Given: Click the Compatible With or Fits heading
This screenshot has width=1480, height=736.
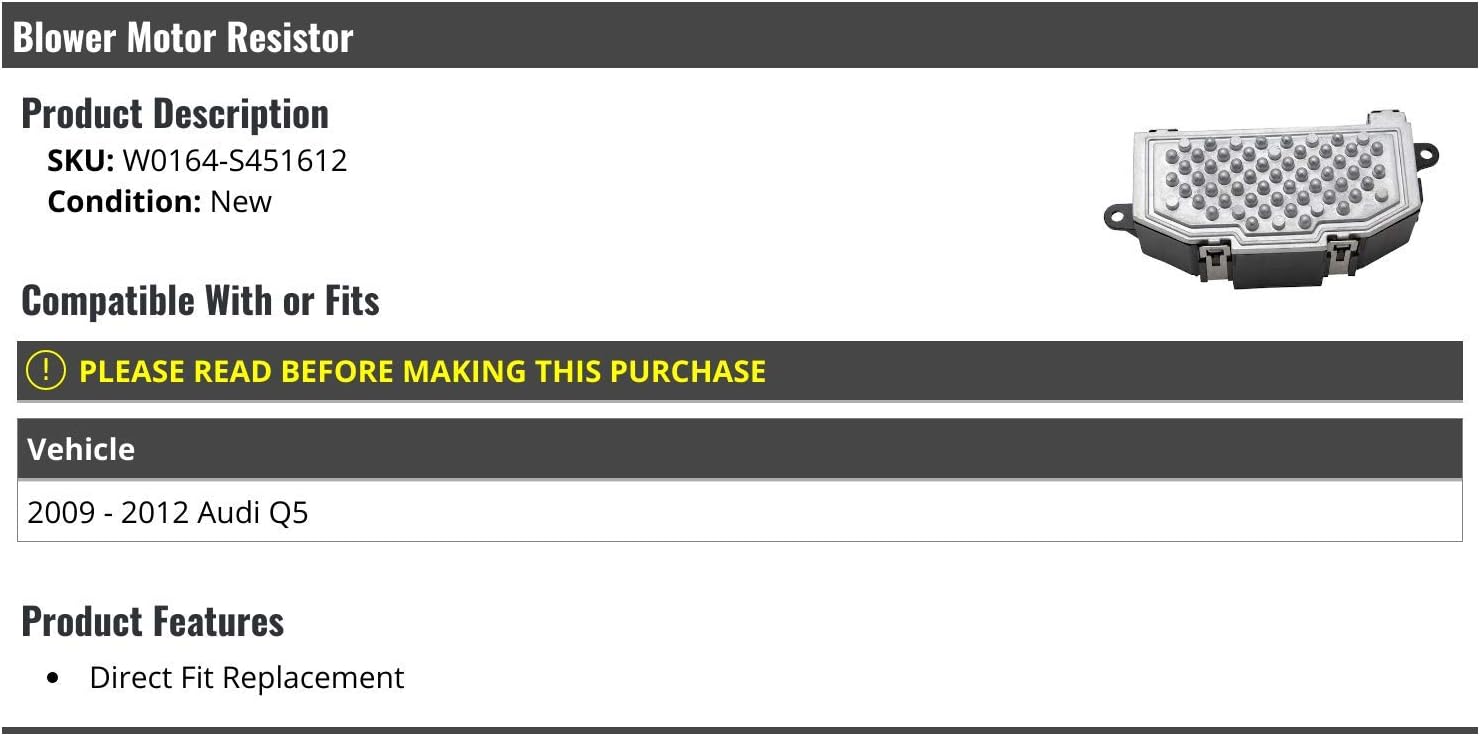Looking at the screenshot, I should [x=200, y=300].
